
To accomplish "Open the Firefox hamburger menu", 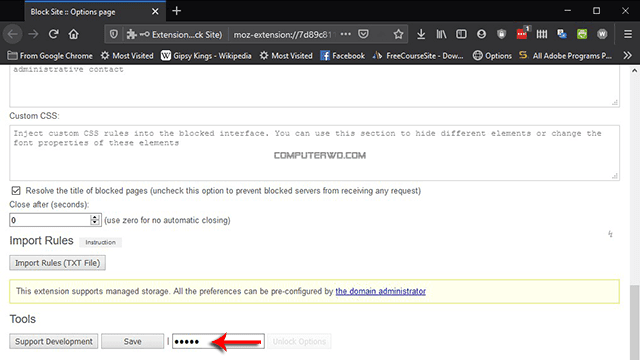I will 628,34.
